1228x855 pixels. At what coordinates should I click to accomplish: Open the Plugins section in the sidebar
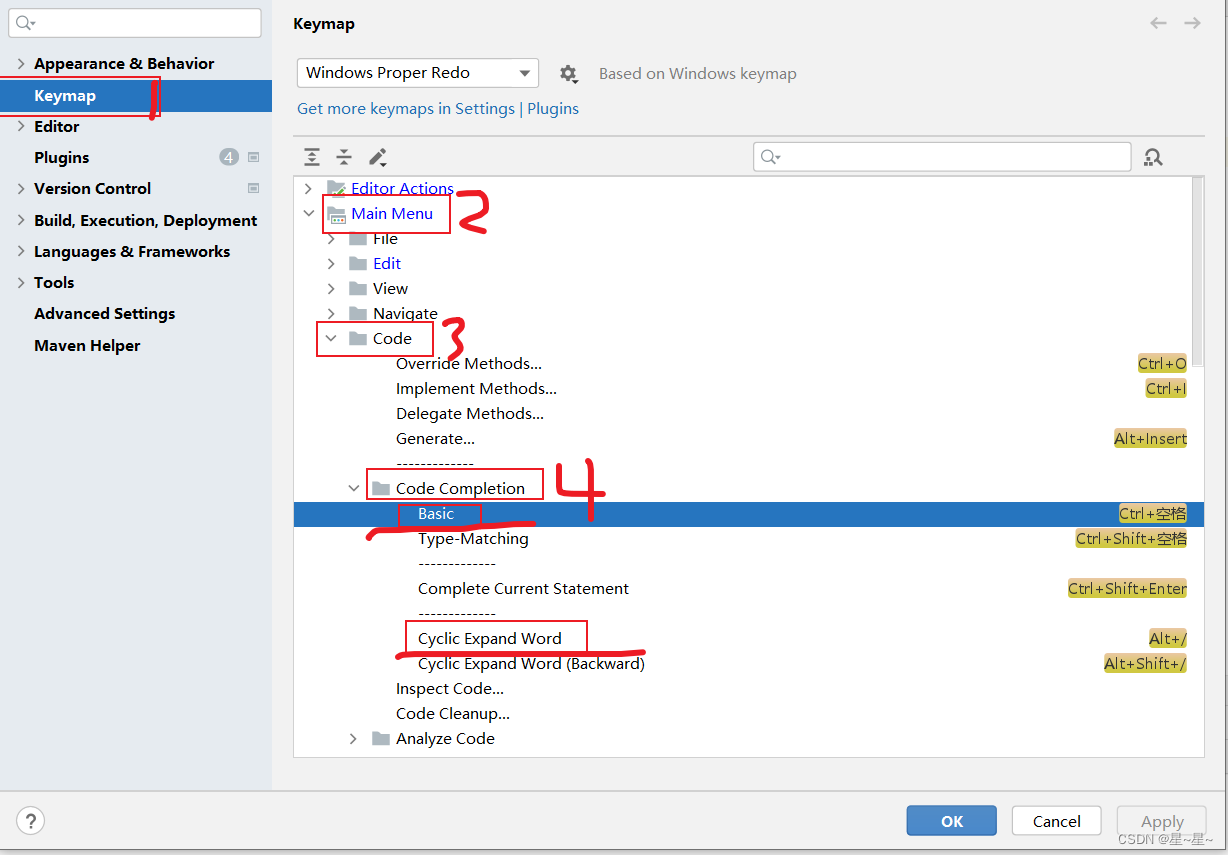click(62, 157)
